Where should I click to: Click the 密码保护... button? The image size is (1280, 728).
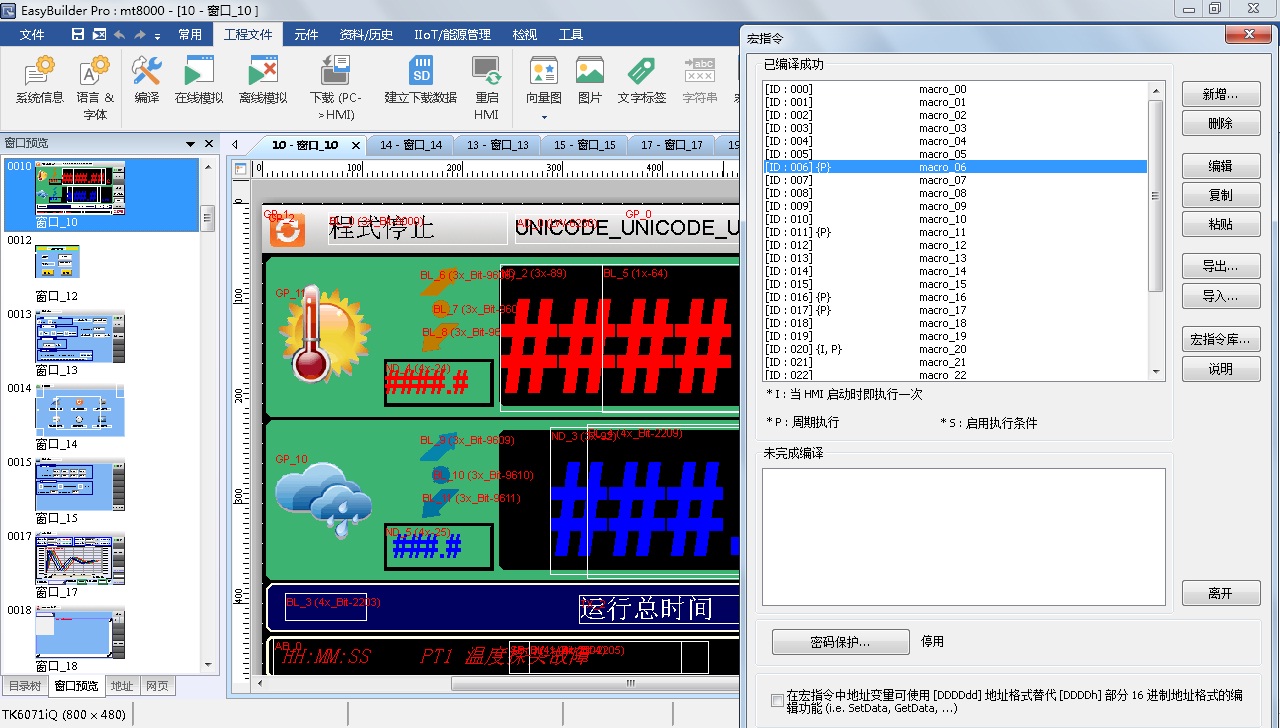(840, 642)
